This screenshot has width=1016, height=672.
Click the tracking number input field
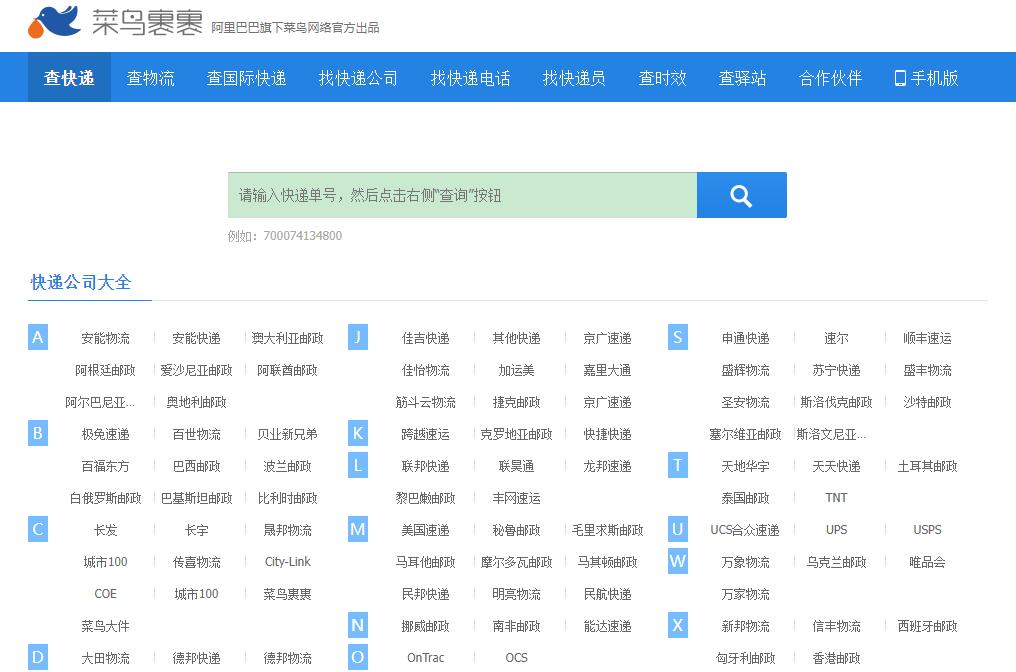tap(460, 194)
